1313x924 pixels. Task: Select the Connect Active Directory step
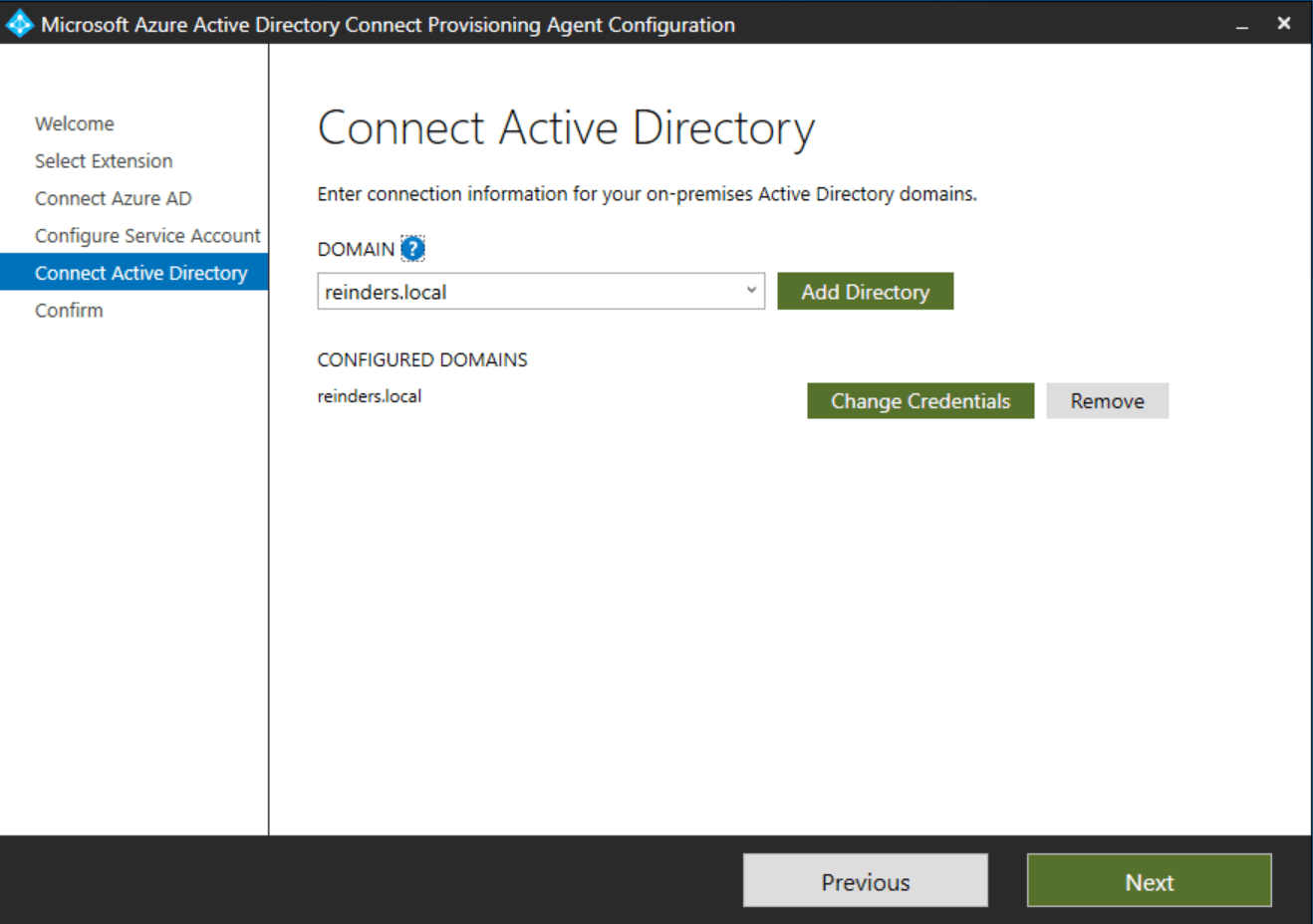tap(141, 272)
